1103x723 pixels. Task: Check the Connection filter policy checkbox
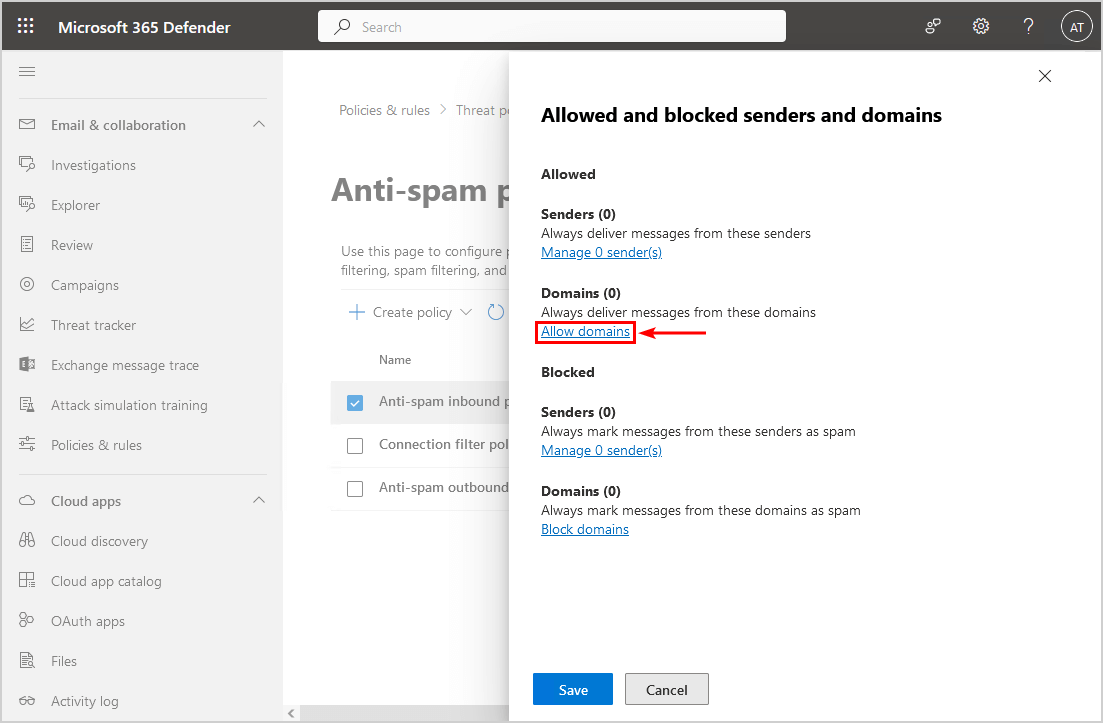pyautogui.click(x=355, y=445)
